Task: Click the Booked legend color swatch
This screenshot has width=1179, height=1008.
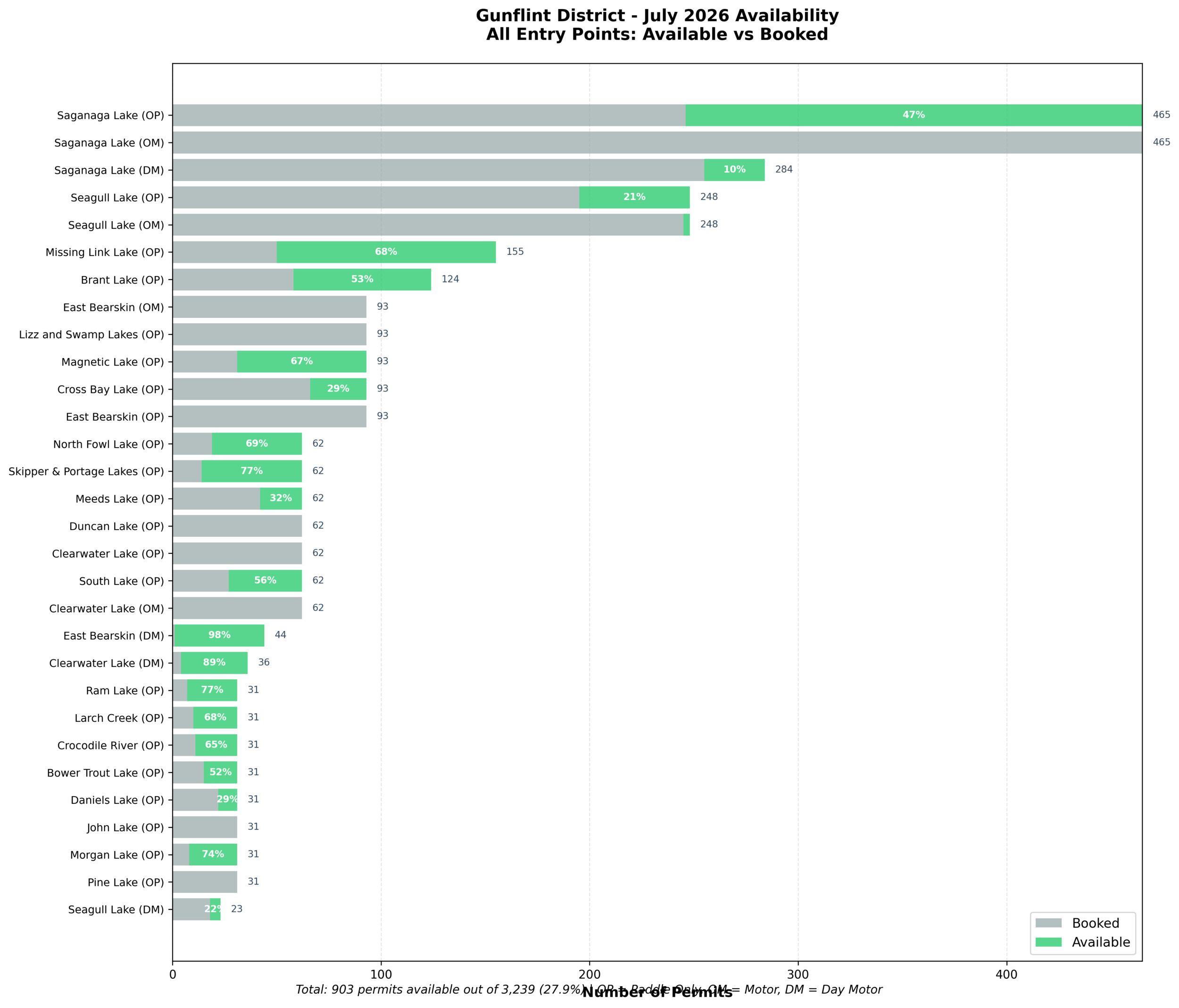Action: click(1048, 923)
